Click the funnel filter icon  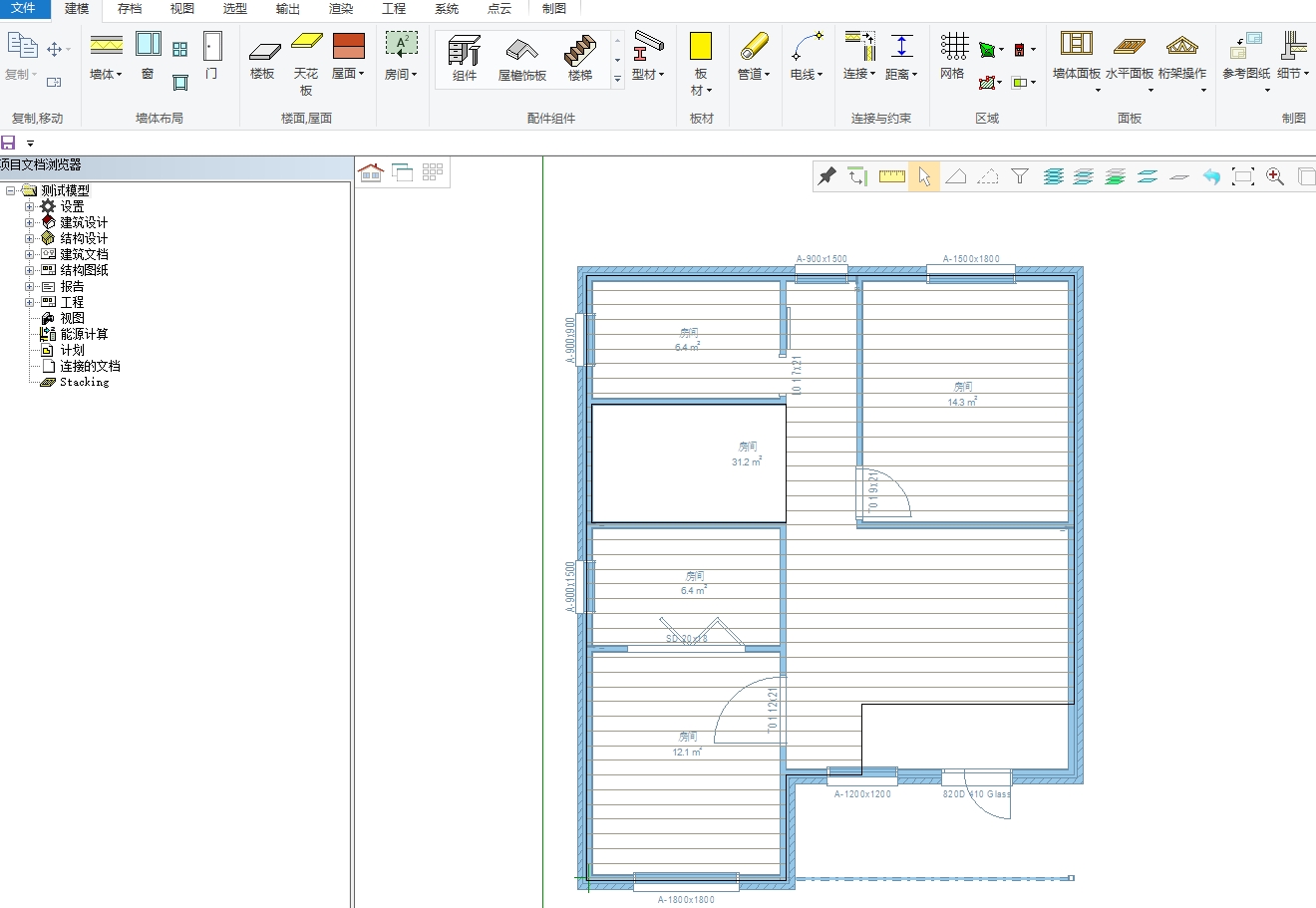point(1019,176)
